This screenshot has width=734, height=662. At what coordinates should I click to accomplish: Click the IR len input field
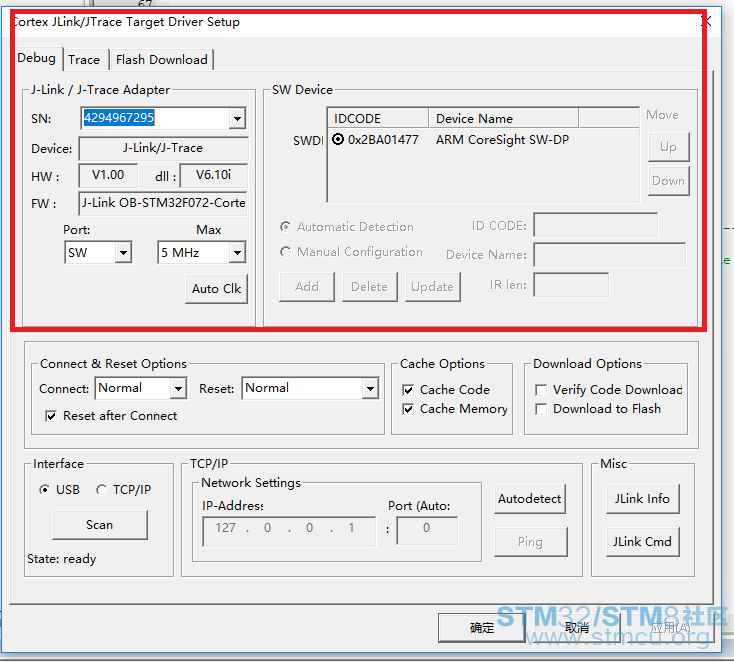coord(571,285)
